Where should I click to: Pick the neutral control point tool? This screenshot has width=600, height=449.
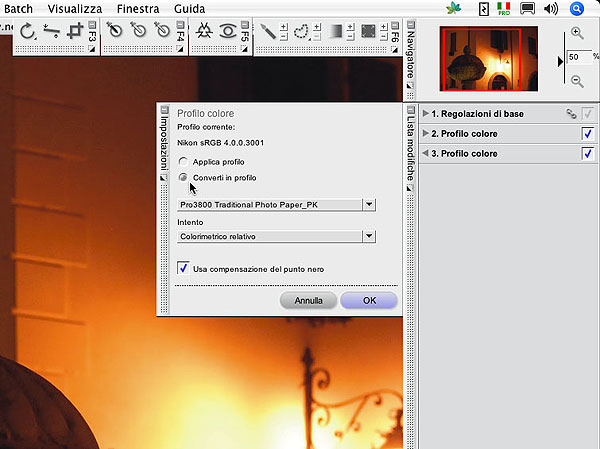[x=138, y=31]
